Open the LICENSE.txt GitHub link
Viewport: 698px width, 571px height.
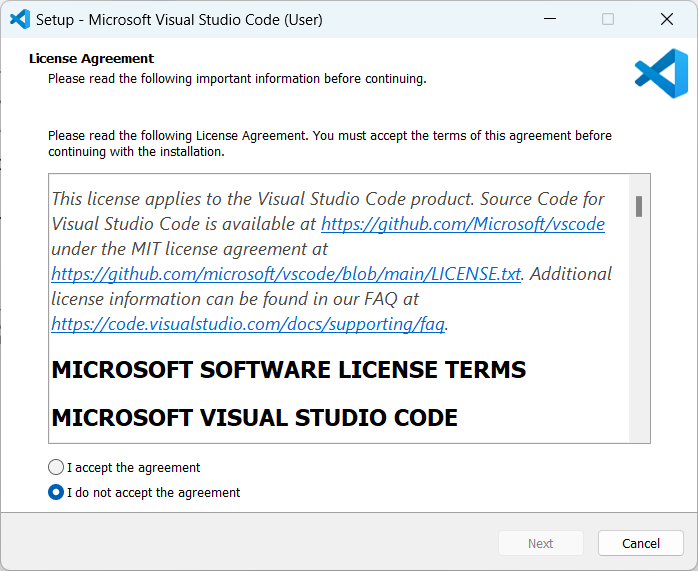tap(286, 273)
